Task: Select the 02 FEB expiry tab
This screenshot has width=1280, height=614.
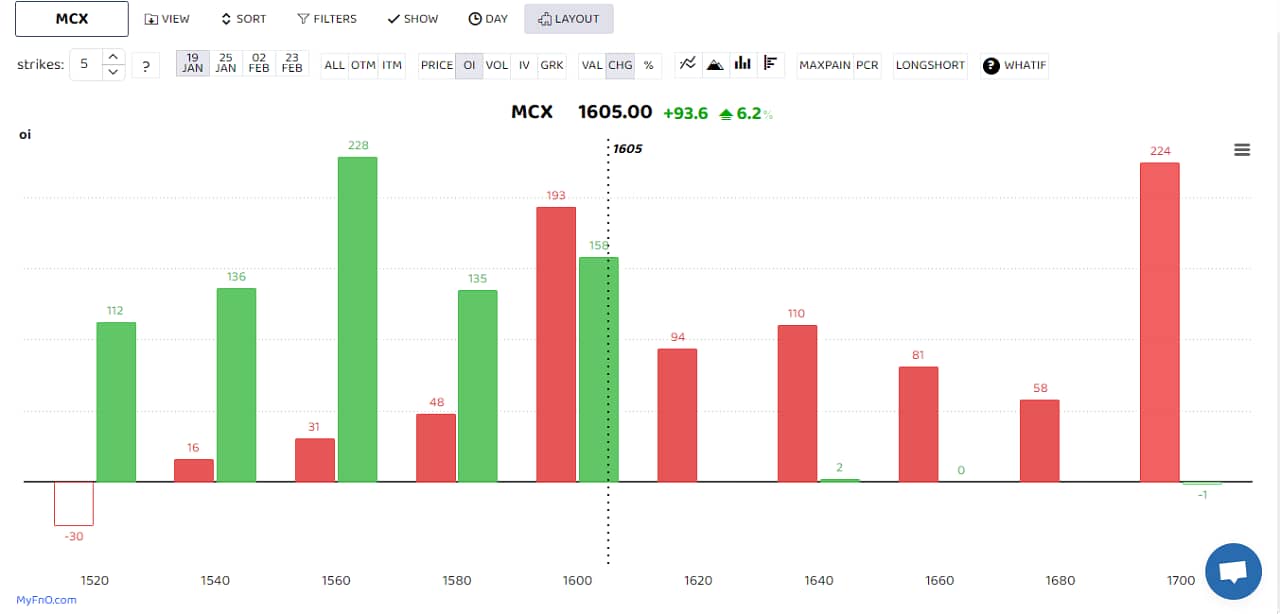Action: point(258,64)
